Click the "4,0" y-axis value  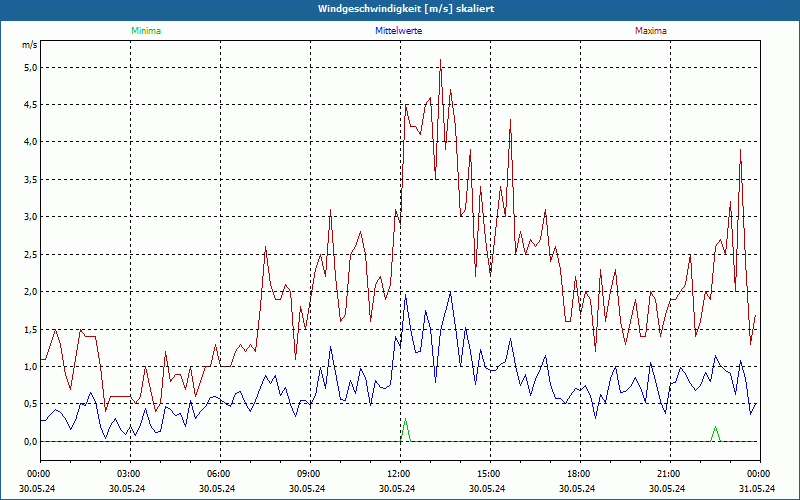pos(30,142)
